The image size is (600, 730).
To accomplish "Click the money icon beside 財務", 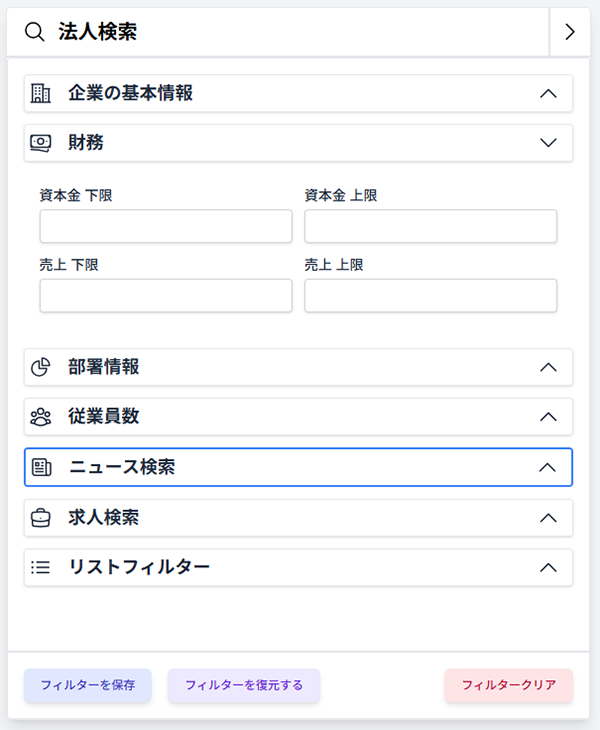I will [41, 143].
